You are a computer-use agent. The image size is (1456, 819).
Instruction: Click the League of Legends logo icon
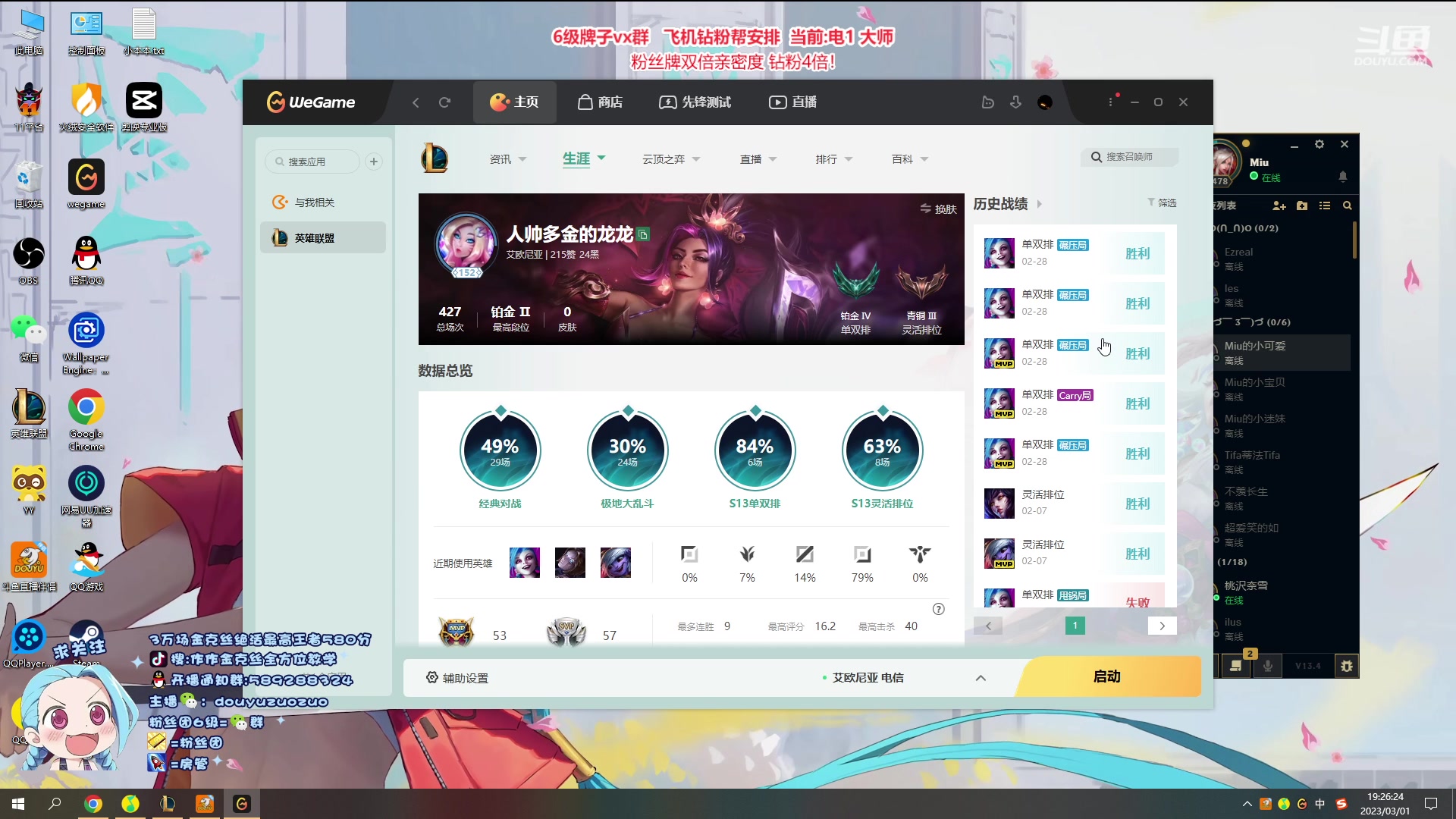click(435, 158)
